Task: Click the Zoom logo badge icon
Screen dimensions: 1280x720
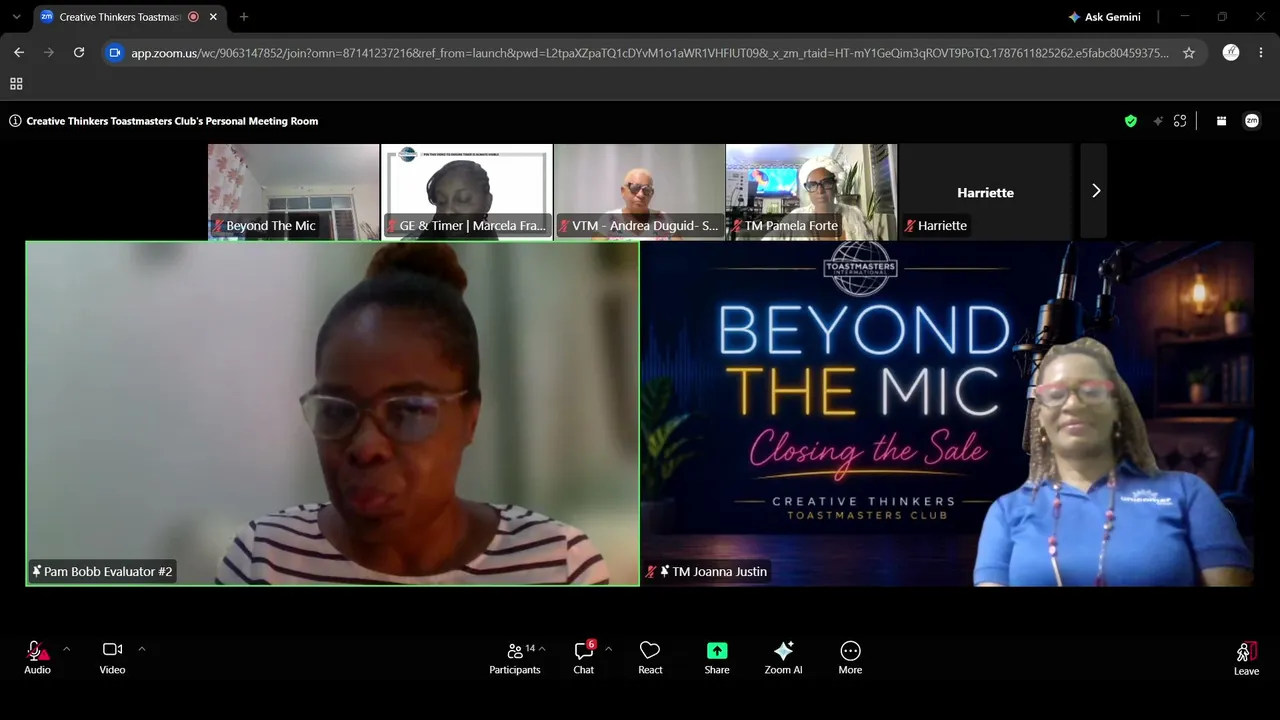Action: (1252, 121)
